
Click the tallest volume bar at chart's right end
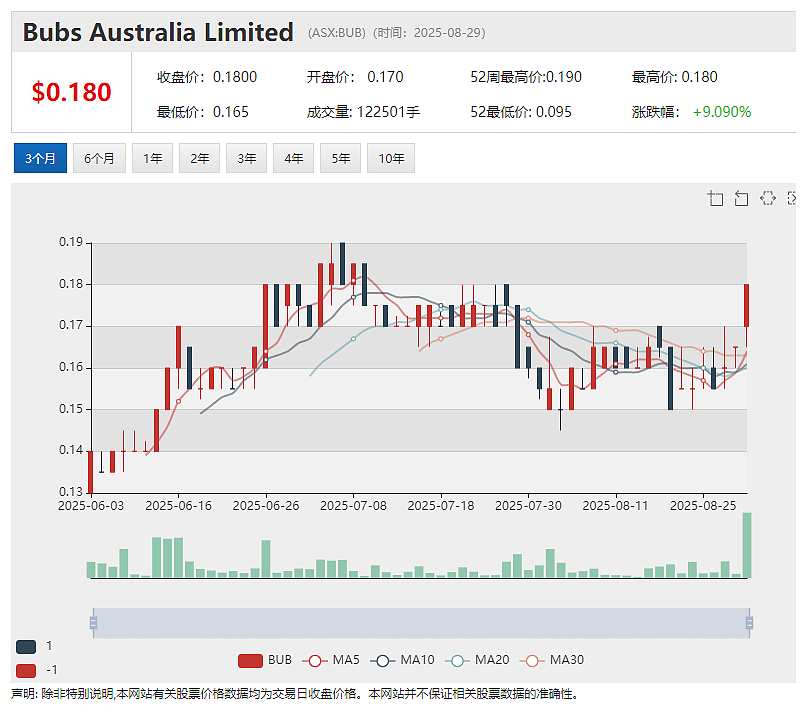[x=747, y=545]
